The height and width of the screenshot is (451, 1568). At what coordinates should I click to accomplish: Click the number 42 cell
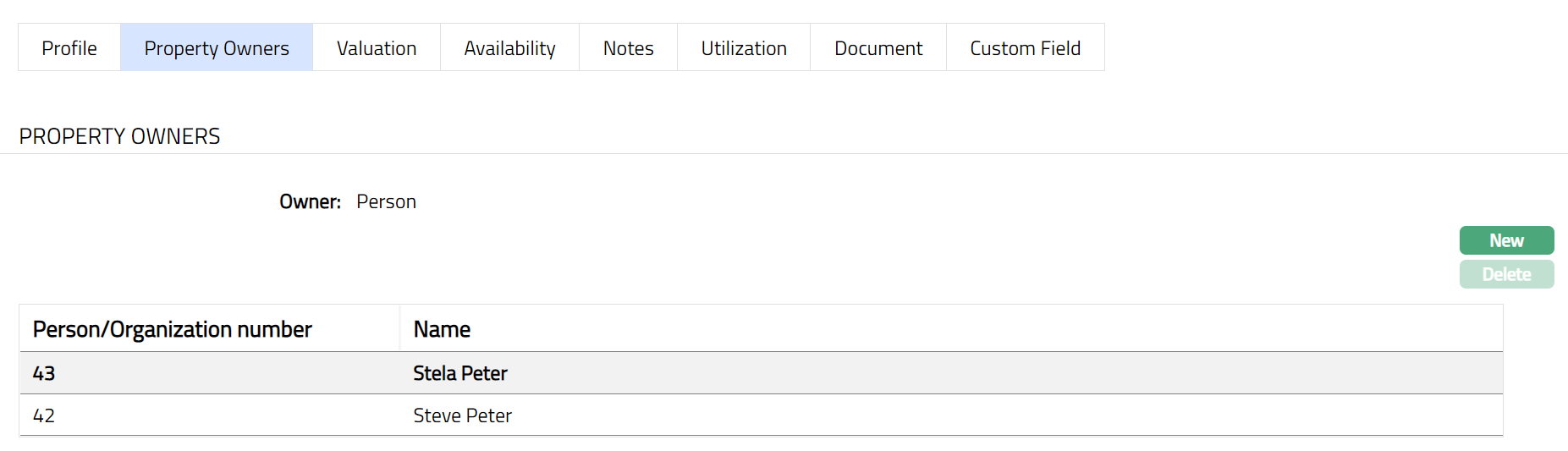[44, 415]
